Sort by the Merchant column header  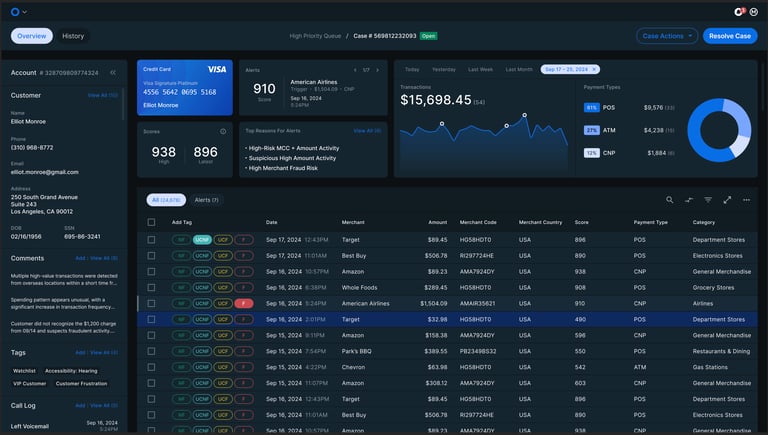353,222
